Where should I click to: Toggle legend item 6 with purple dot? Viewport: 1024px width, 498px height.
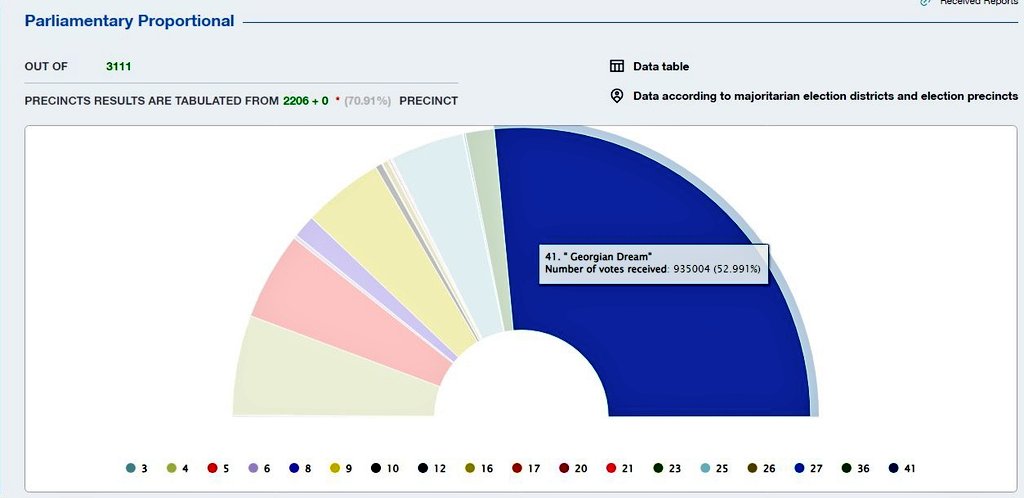pos(259,468)
